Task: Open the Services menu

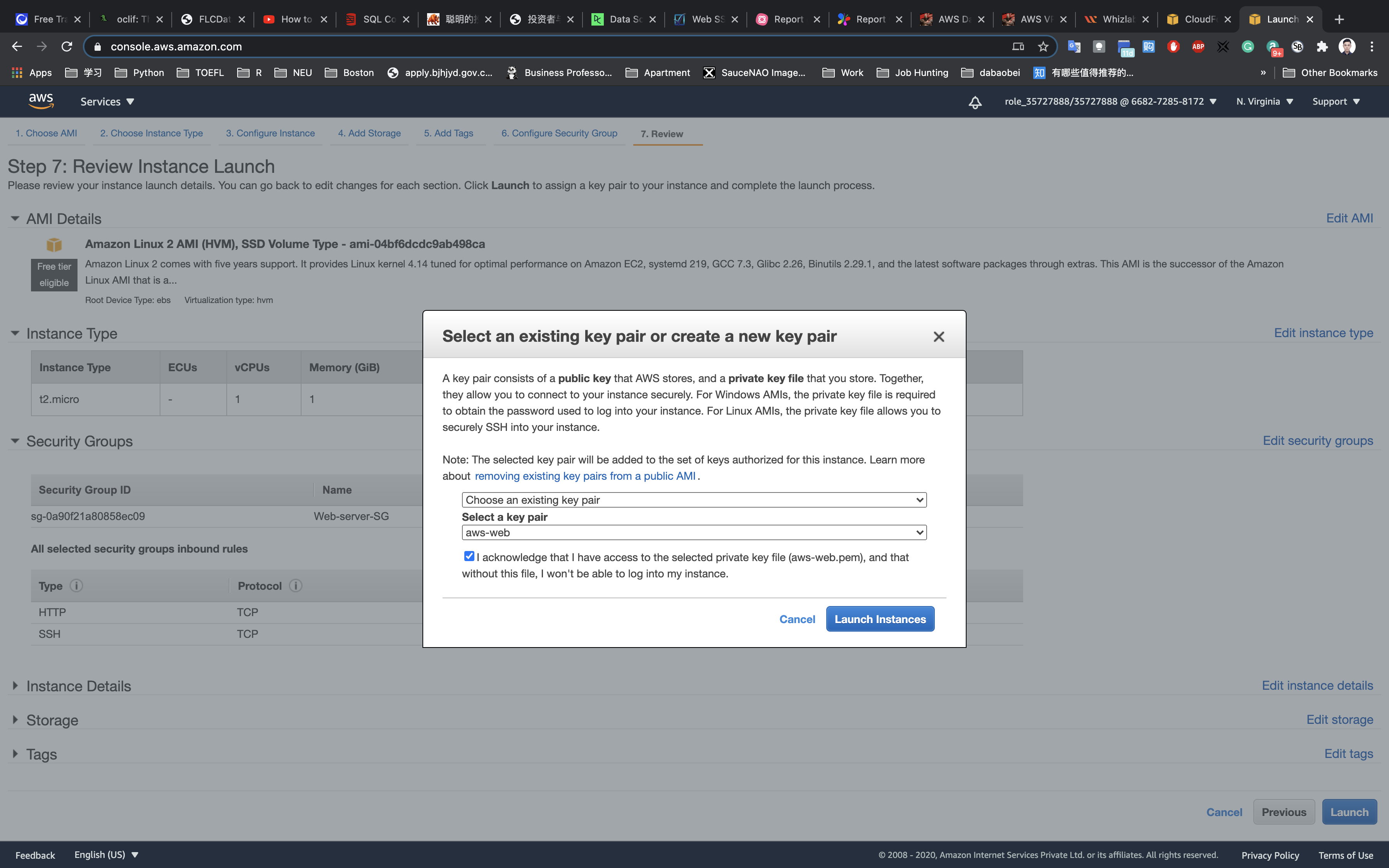Action: point(107,102)
